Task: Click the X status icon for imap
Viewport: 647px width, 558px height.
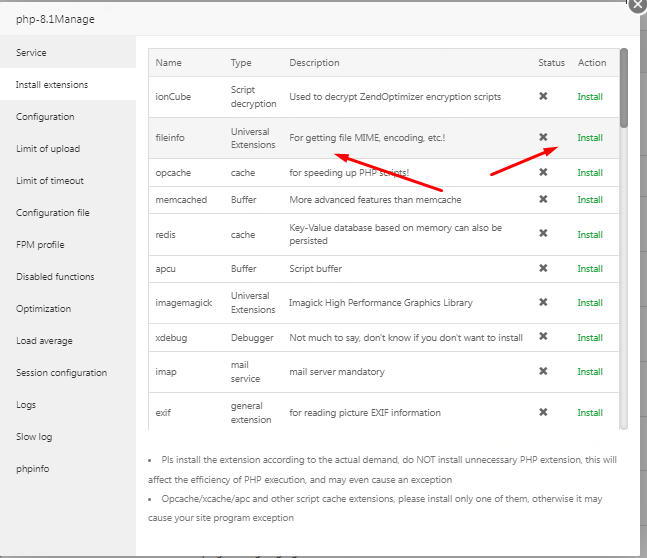Action: [543, 372]
